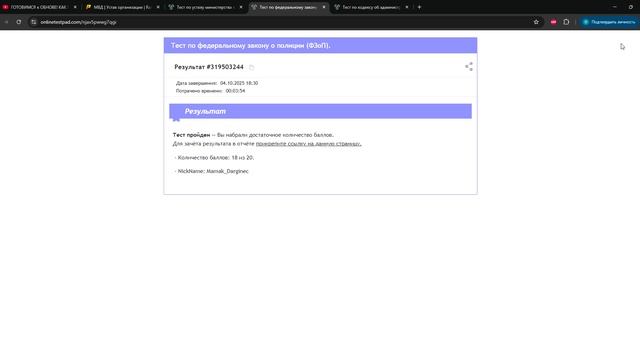Close the 'Тест по кодексу об админ' tab

(x=407, y=7)
